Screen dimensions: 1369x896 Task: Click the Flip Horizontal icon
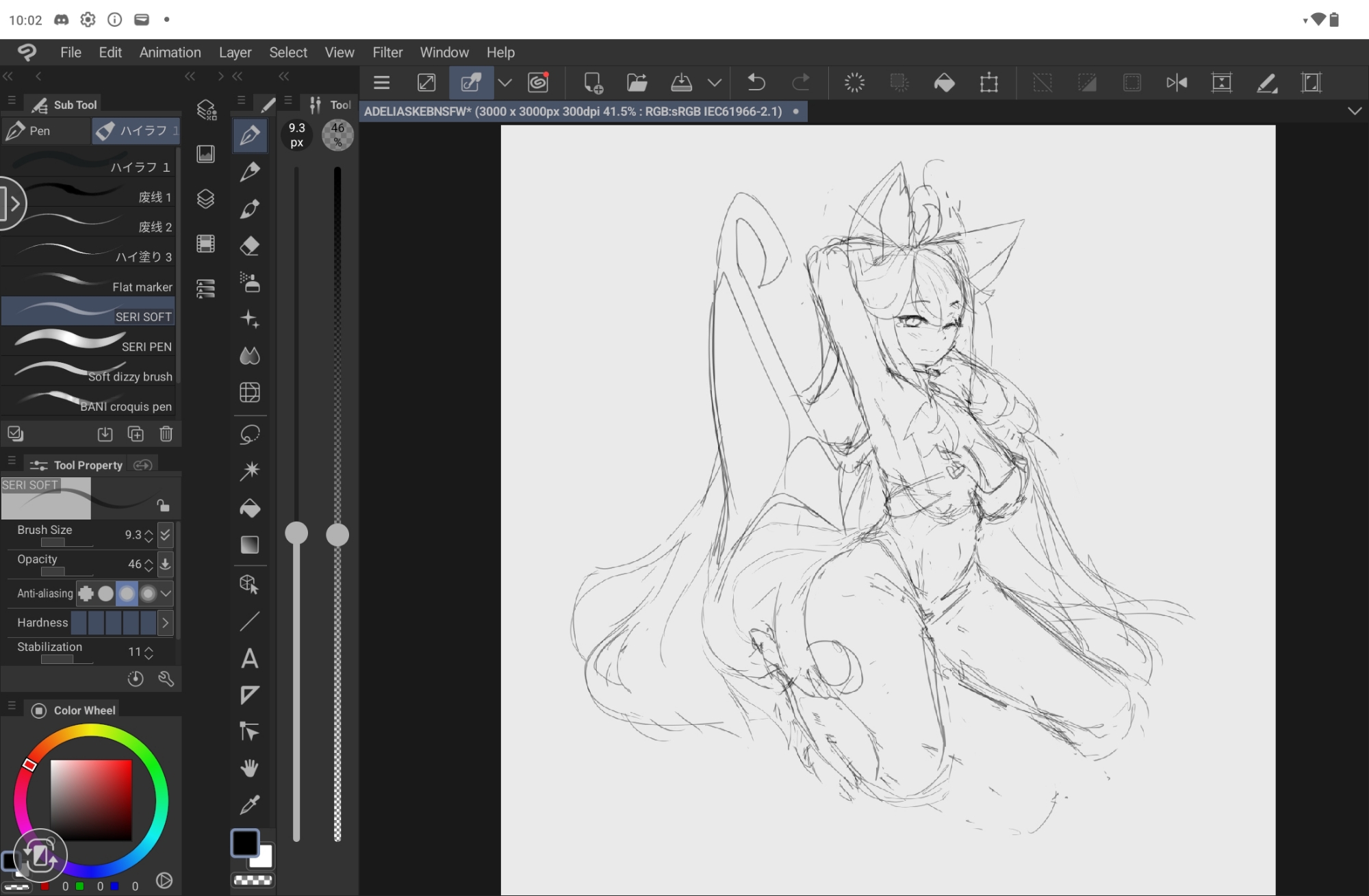click(1177, 83)
